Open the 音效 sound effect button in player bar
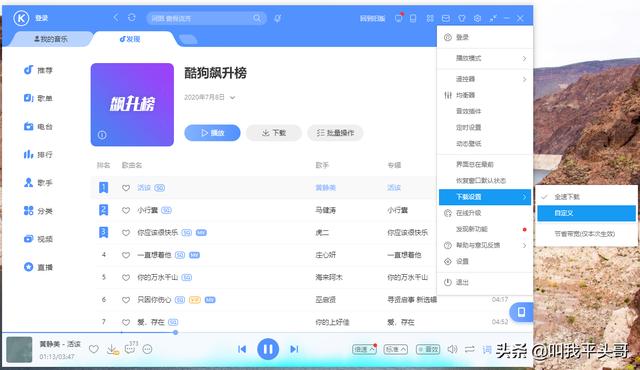Viewport: 640px width, 370px height. click(x=428, y=349)
